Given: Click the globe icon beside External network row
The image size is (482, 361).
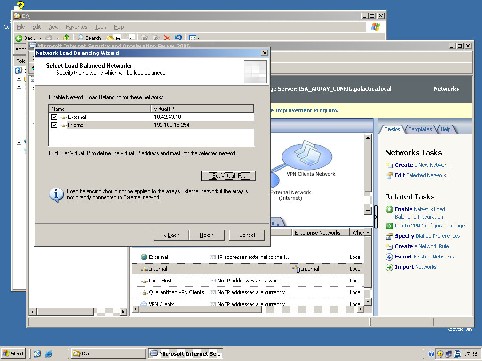Looking at the screenshot, I should pos(144,257).
